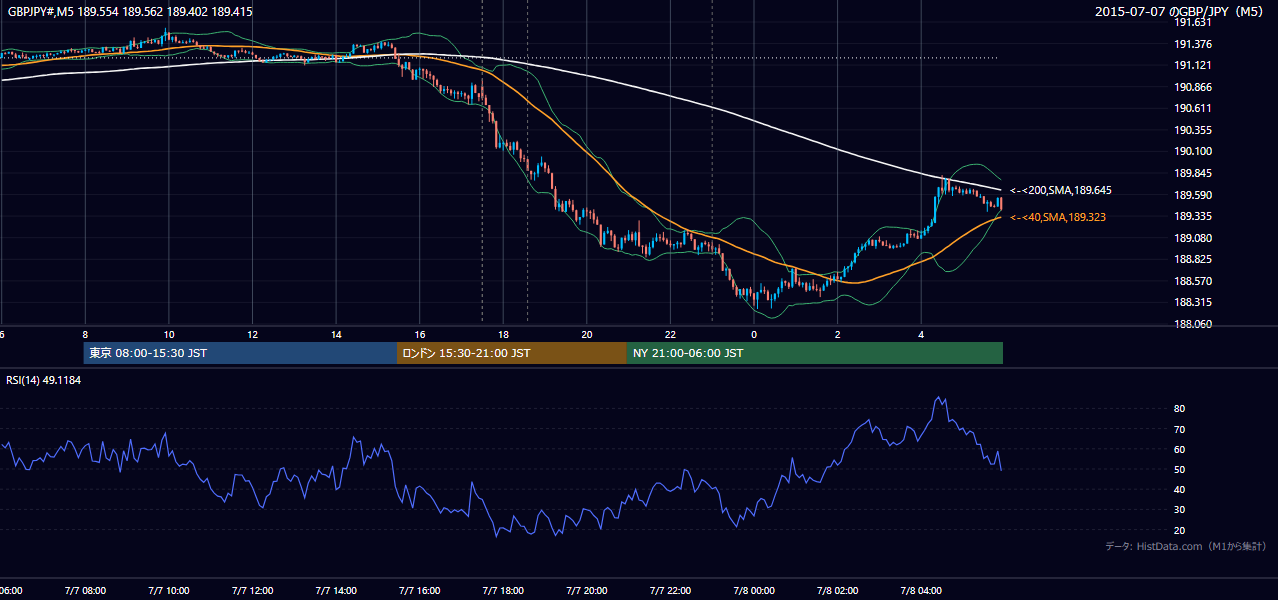Click RSI axis level 30
Viewport: 1278px width, 600px height.
[x=1180, y=510]
